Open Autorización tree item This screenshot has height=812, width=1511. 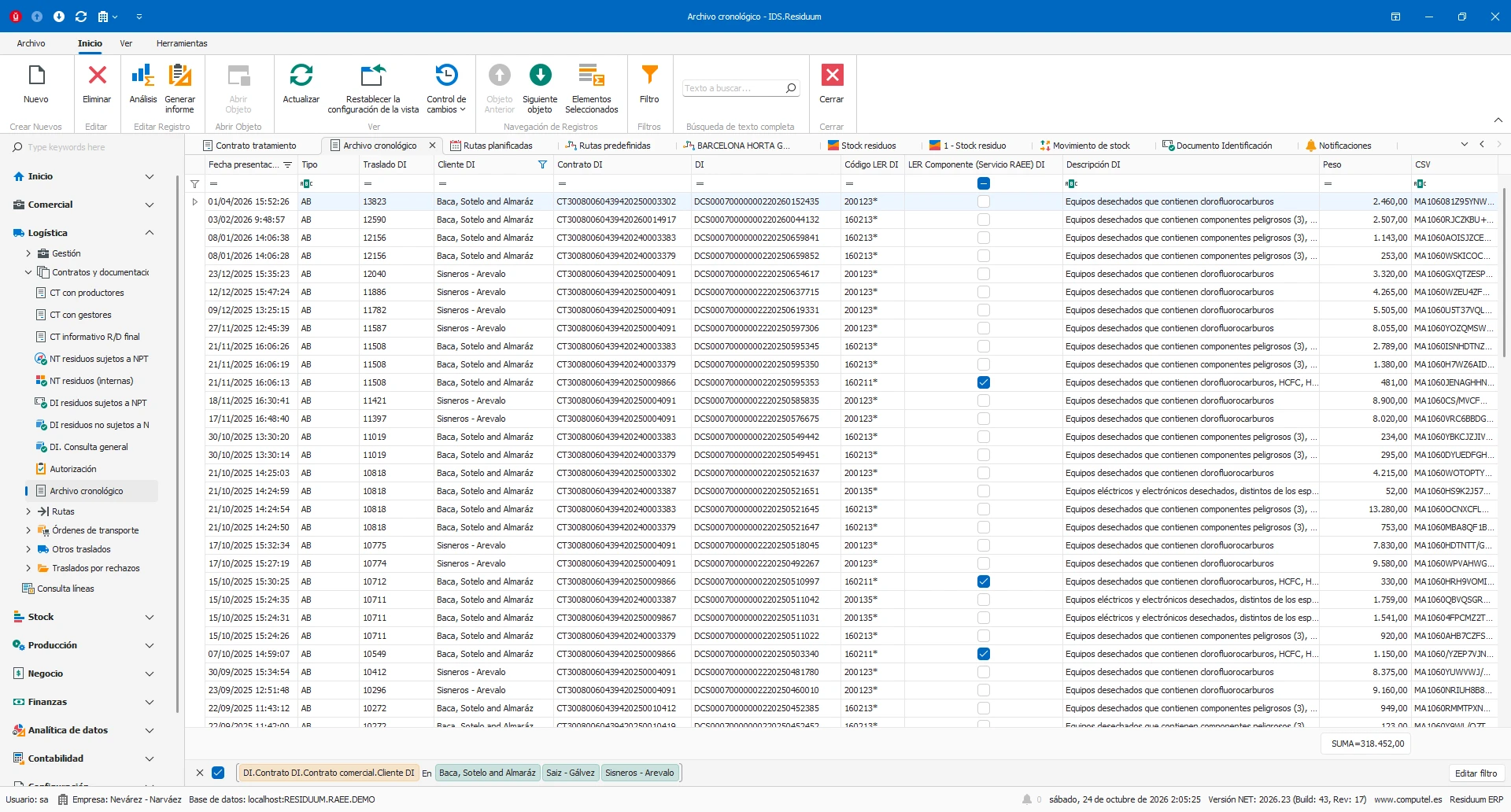[73, 469]
